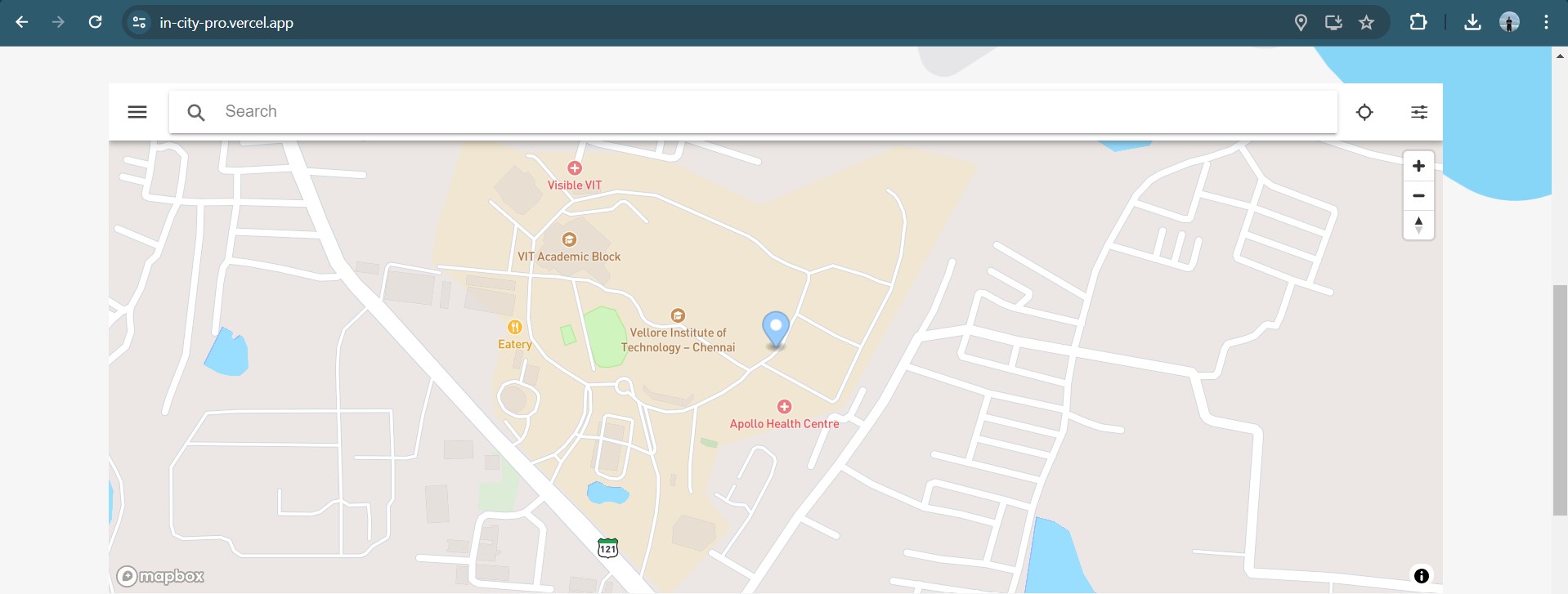
Task: Open location permission icon in address bar
Action: coord(1301,22)
